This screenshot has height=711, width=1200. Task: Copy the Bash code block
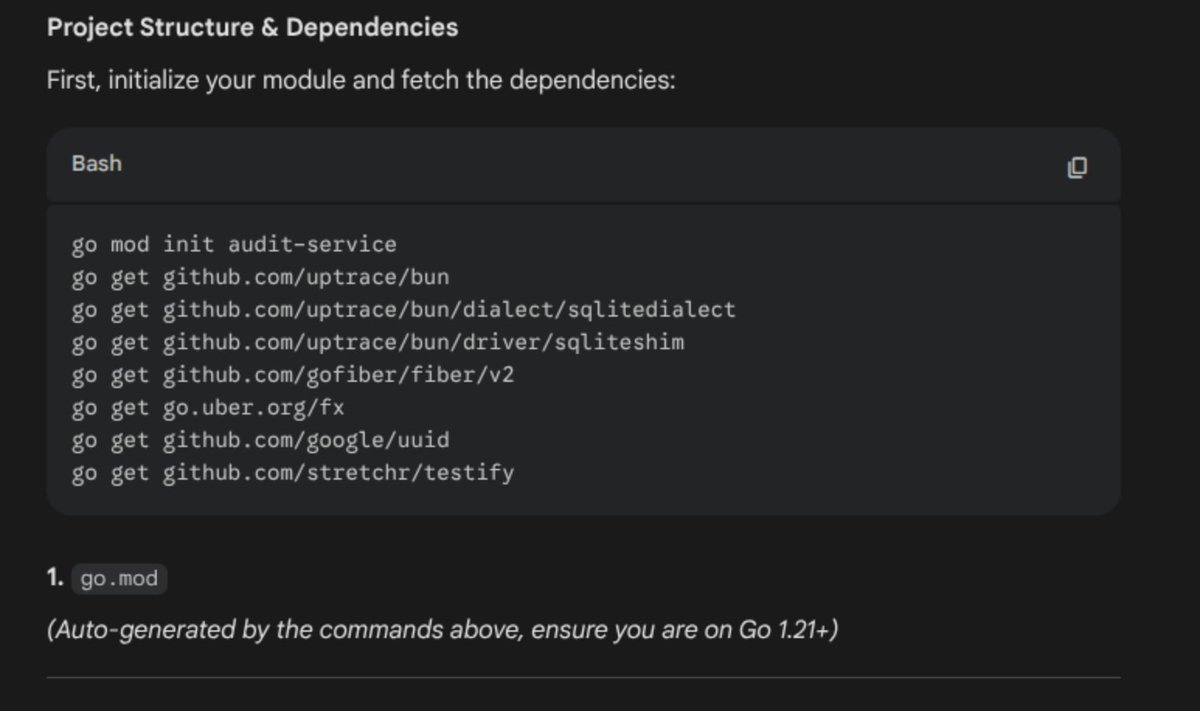tap(1077, 167)
